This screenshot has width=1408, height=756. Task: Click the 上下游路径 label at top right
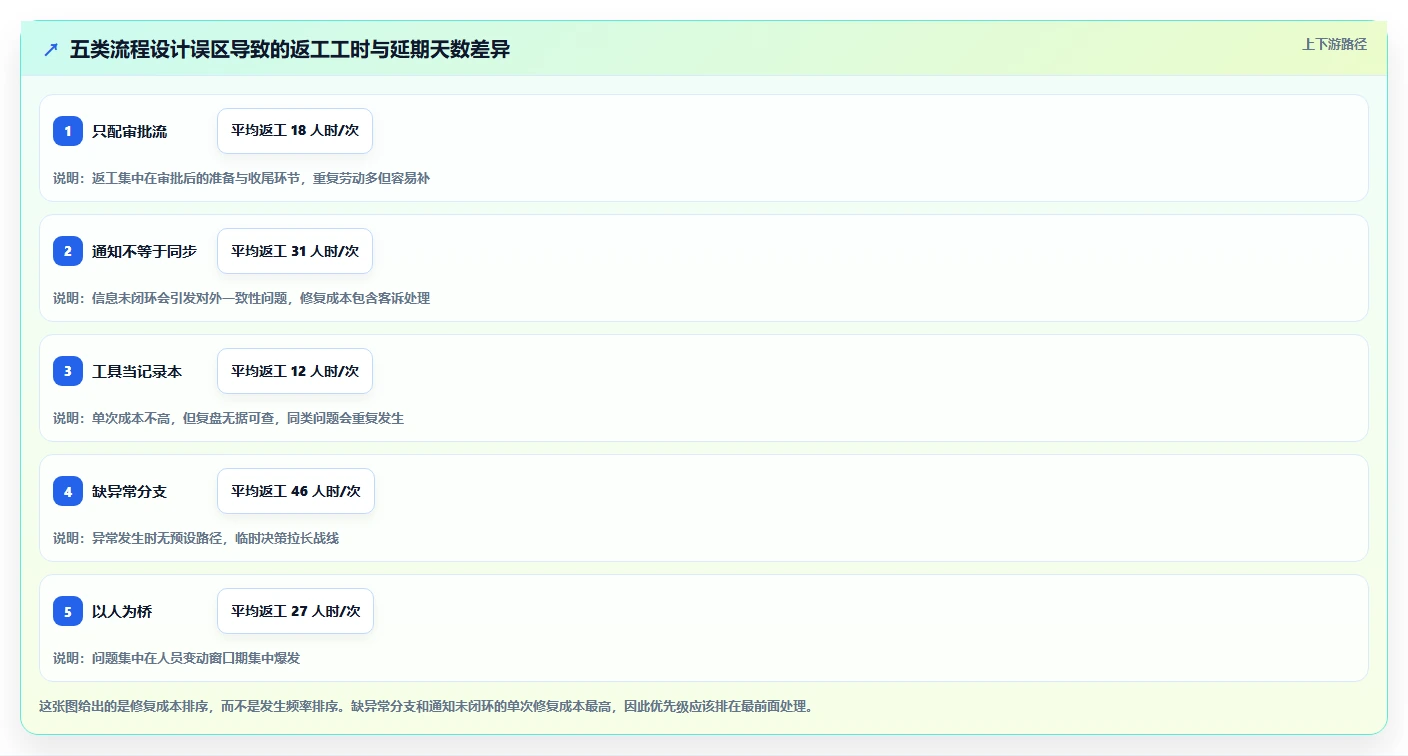click(x=1334, y=44)
